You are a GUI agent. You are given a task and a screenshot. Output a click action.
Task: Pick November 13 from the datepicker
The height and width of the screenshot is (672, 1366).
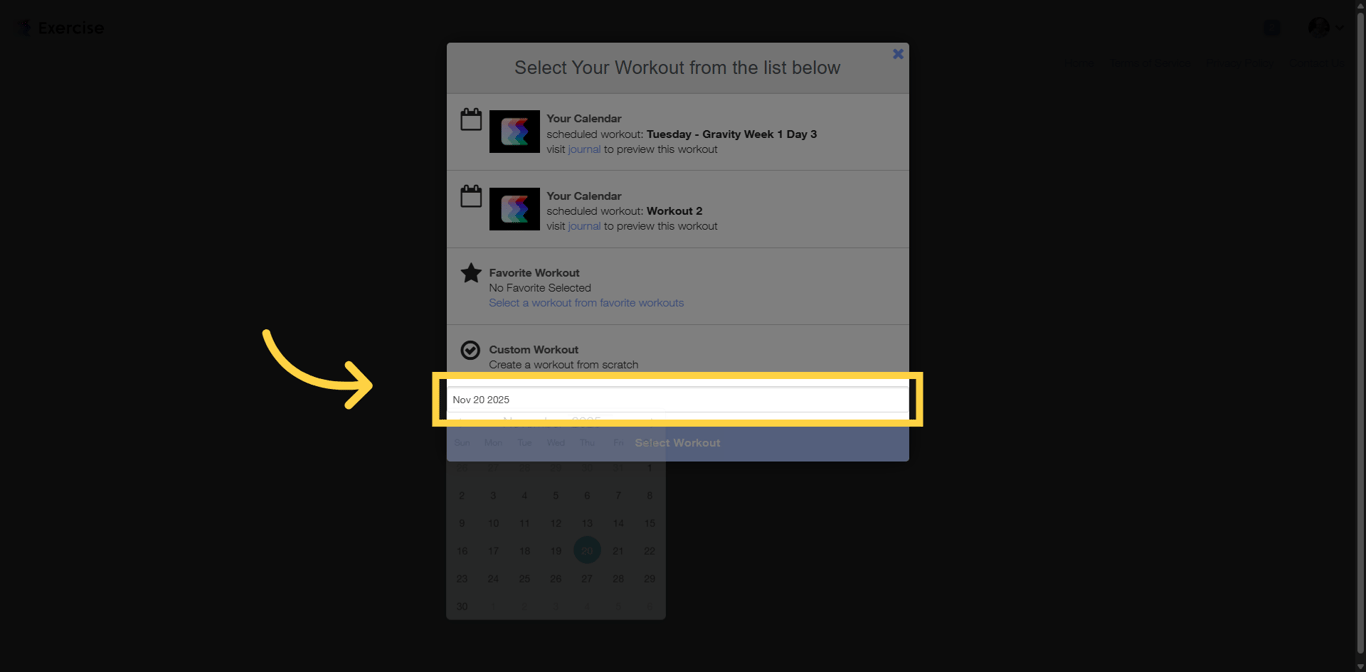click(x=587, y=522)
